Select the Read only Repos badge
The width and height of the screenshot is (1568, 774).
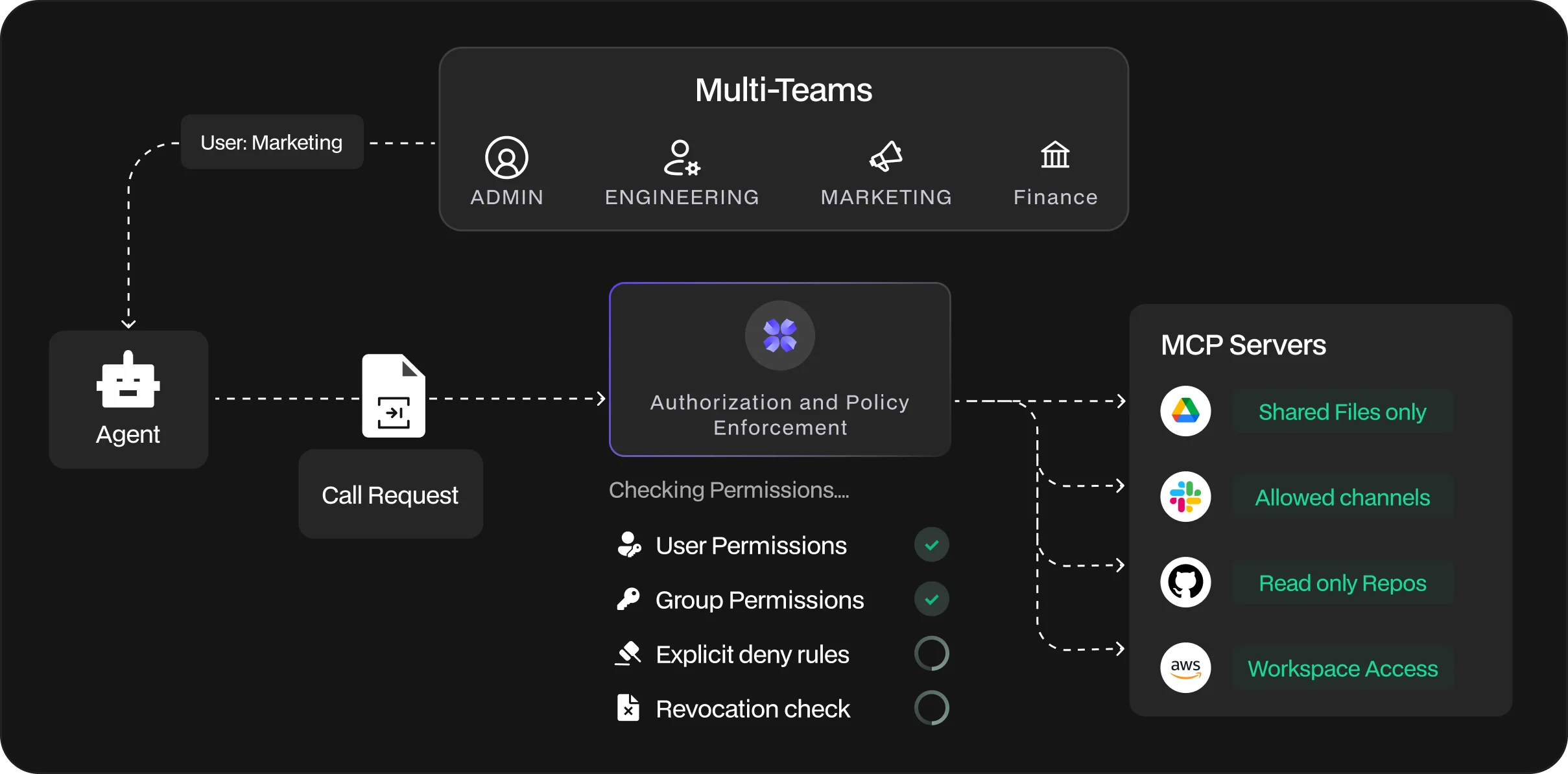coord(1342,583)
